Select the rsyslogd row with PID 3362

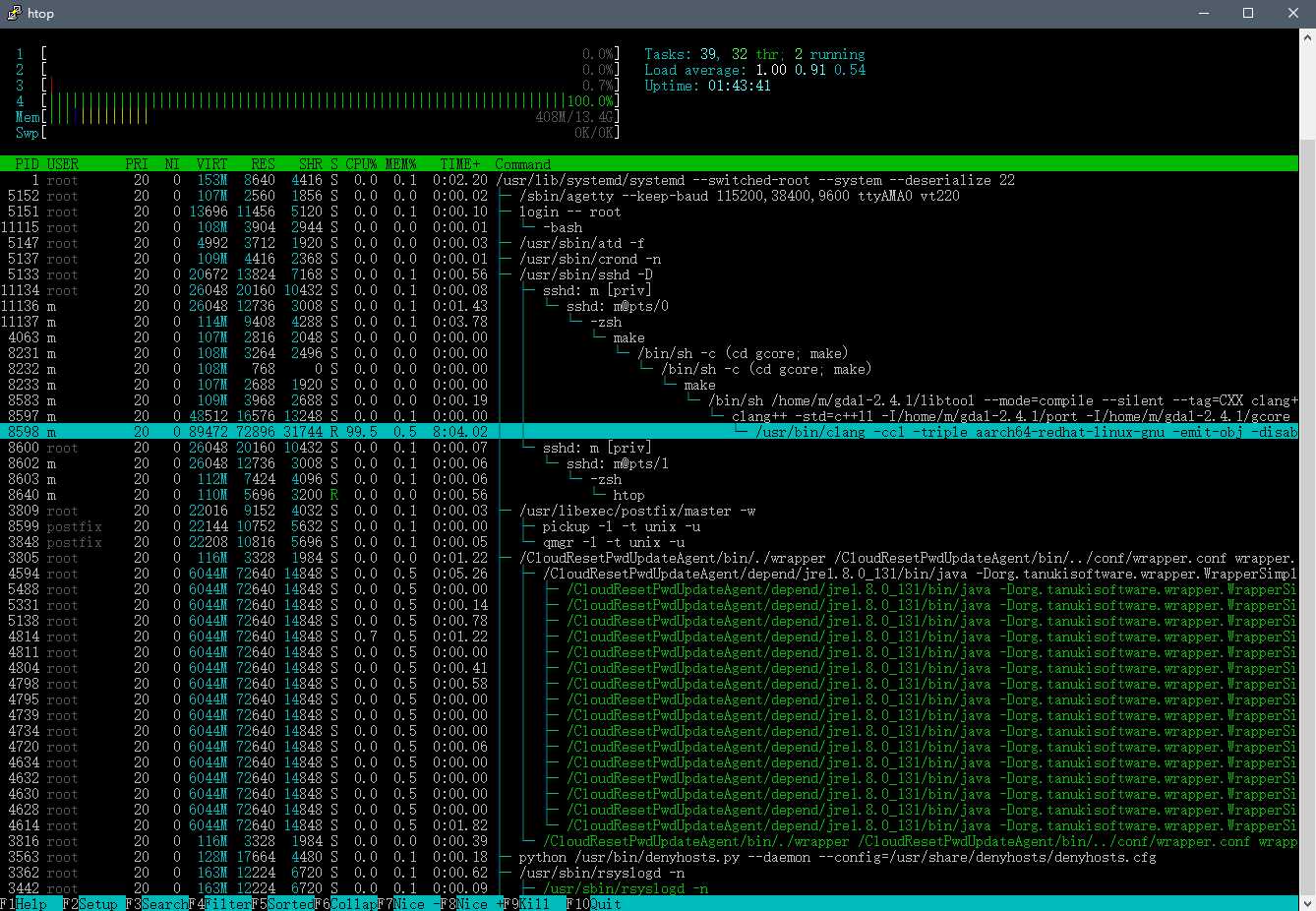[649, 873]
